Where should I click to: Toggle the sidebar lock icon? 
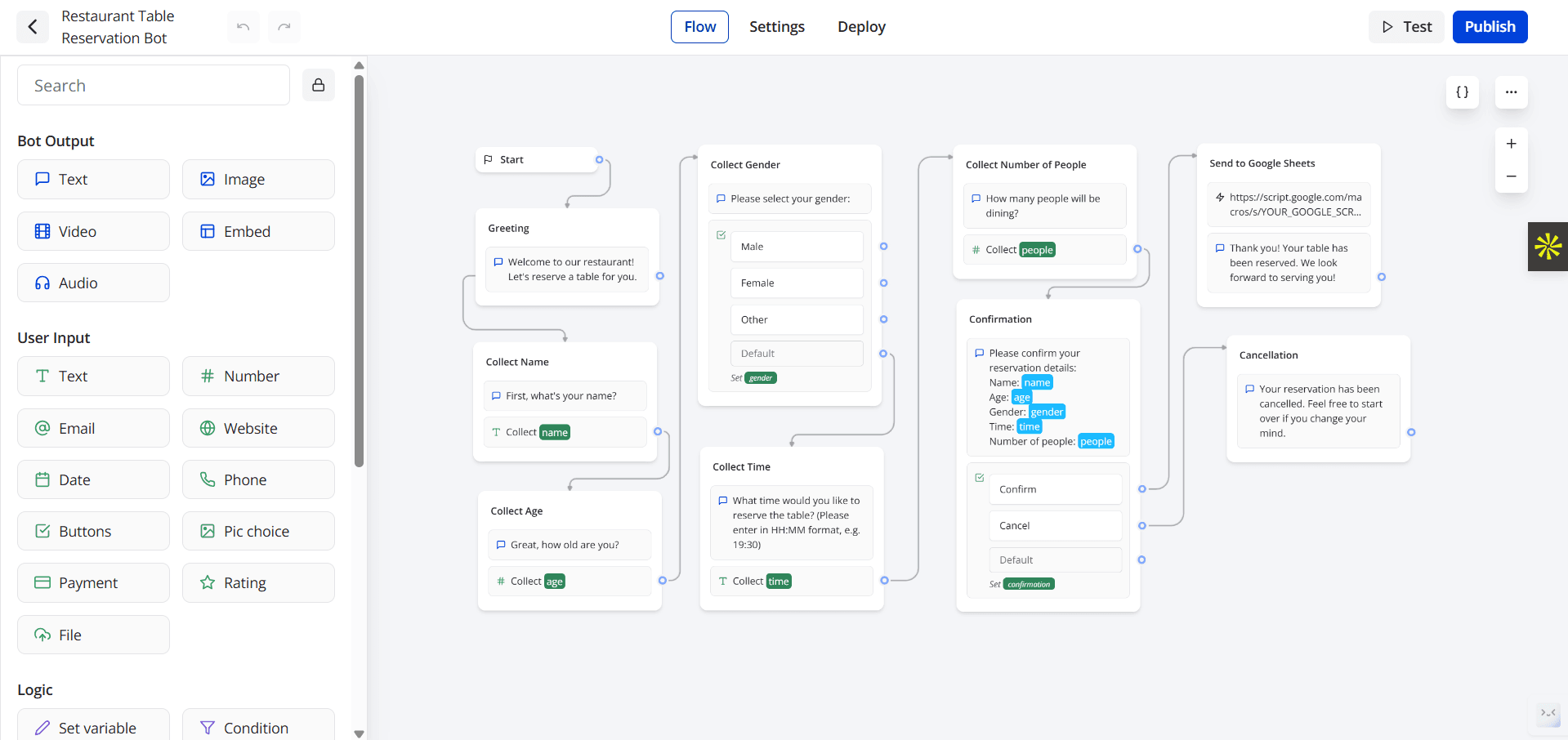coord(319,85)
